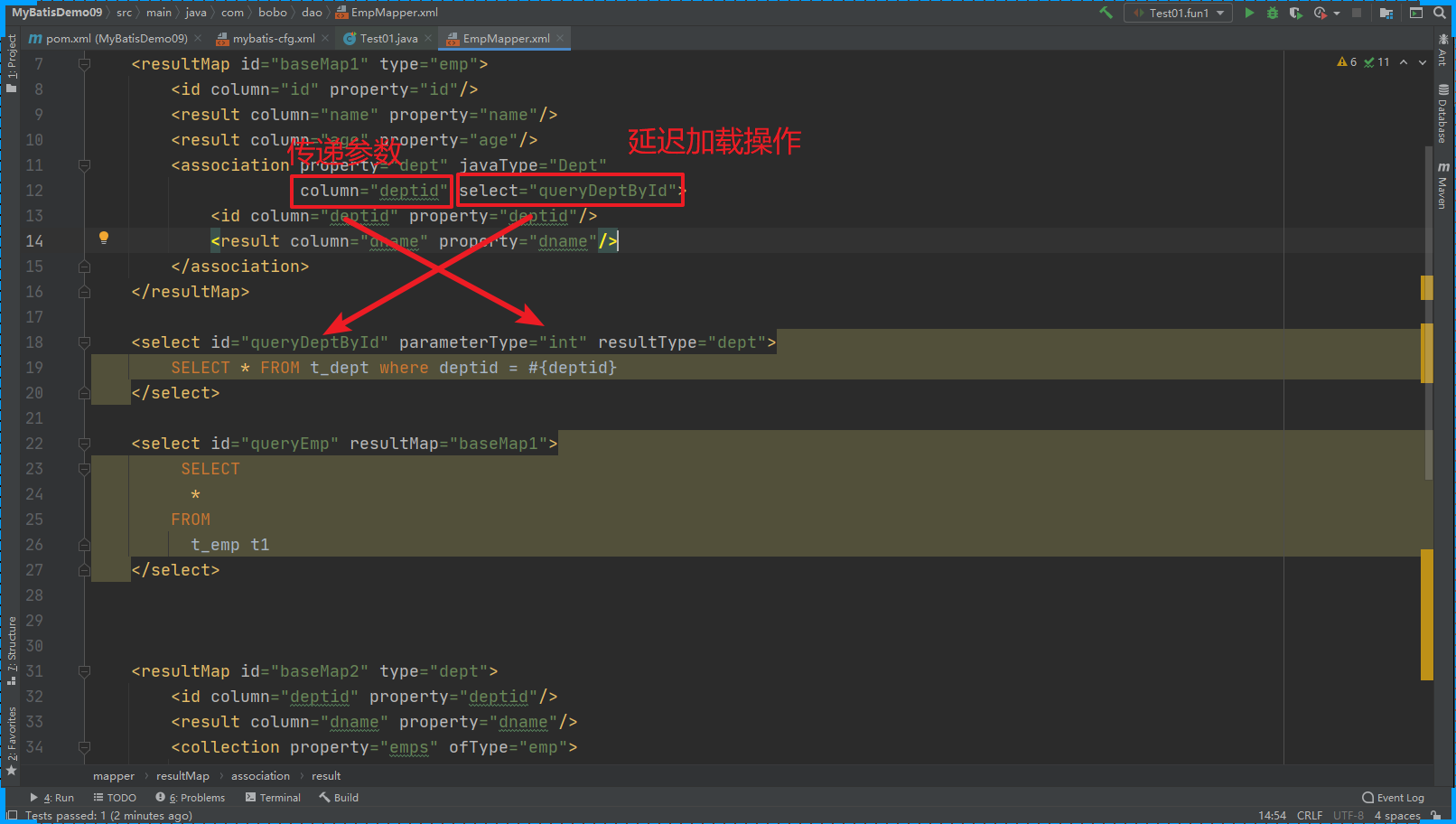Image resolution: width=1456 pixels, height=824 pixels.
Task: Open the Event Log
Action: tap(1393, 798)
